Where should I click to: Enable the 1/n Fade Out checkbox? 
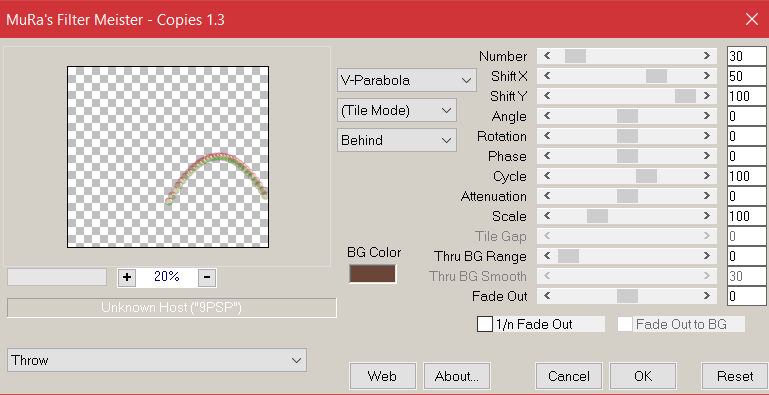click(x=485, y=324)
